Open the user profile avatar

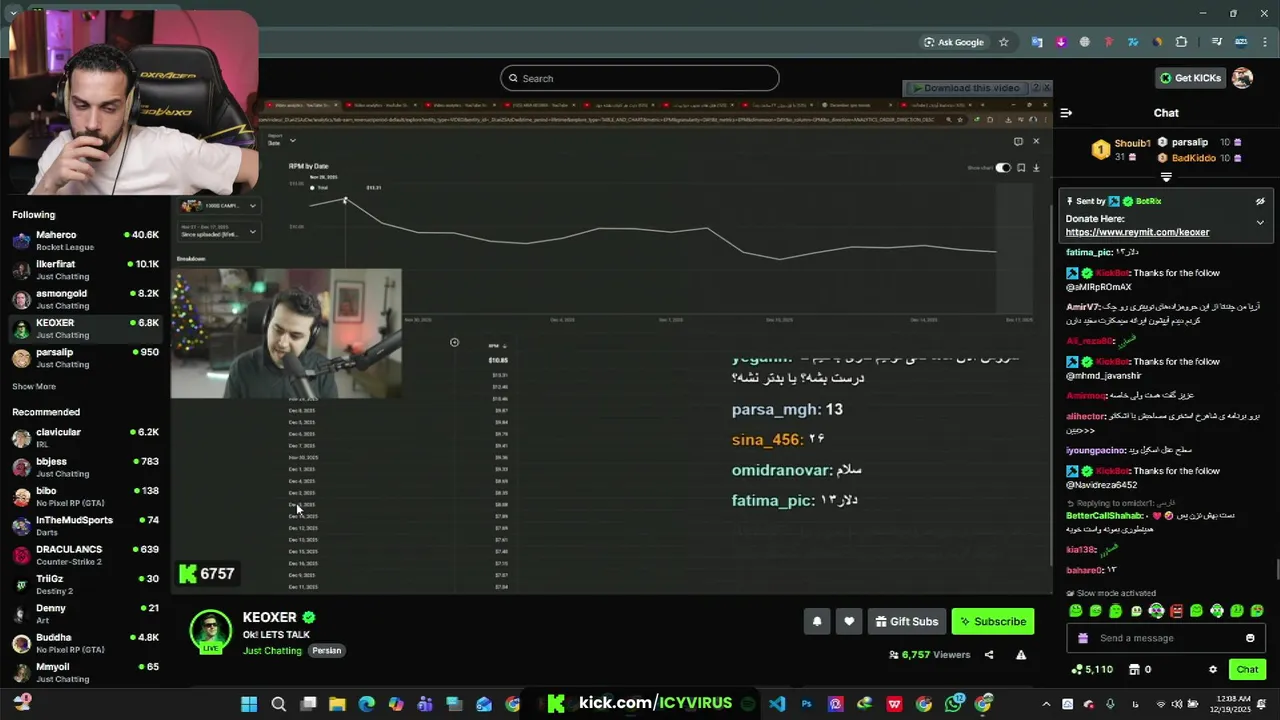pos(1243,78)
